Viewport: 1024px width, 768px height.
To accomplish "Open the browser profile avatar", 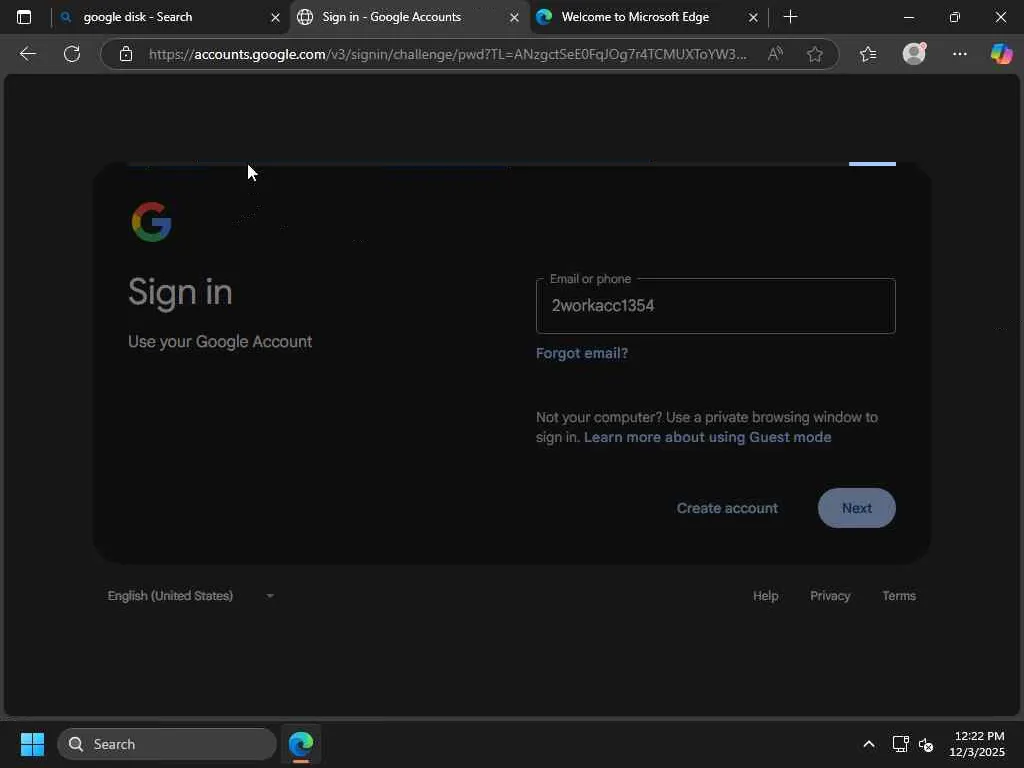I will (x=914, y=54).
